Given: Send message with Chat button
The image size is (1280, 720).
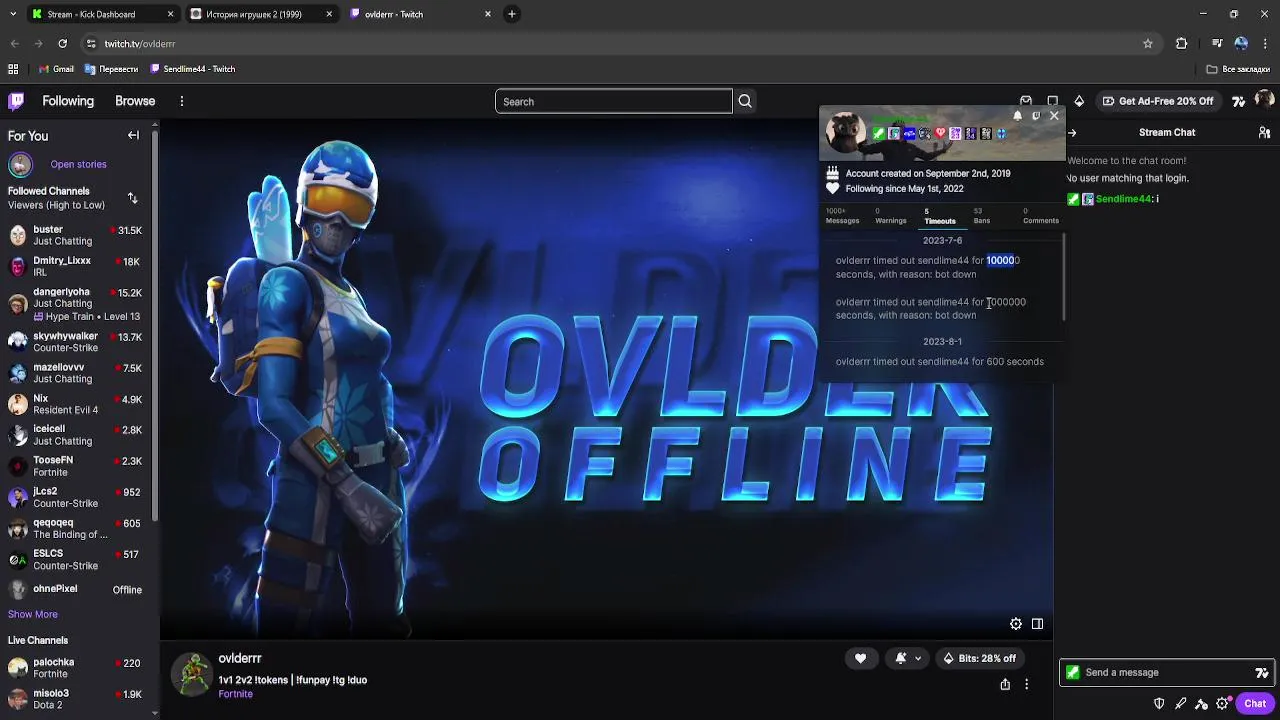Looking at the screenshot, I should coord(1255,704).
